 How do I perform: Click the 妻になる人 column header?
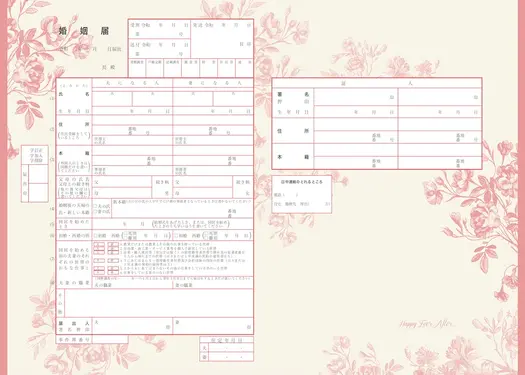click(x=213, y=83)
